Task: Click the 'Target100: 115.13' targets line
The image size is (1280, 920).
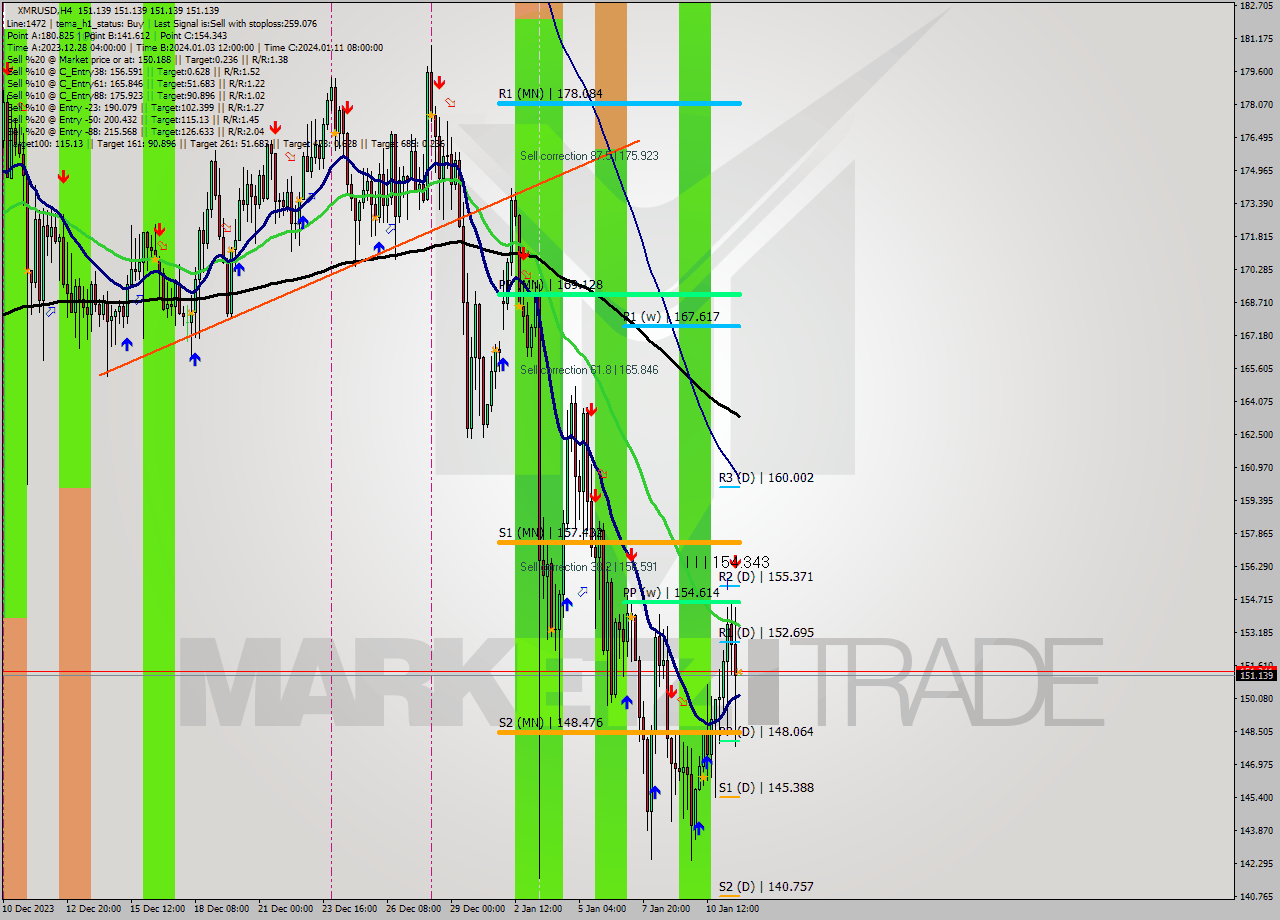Action: point(225,143)
